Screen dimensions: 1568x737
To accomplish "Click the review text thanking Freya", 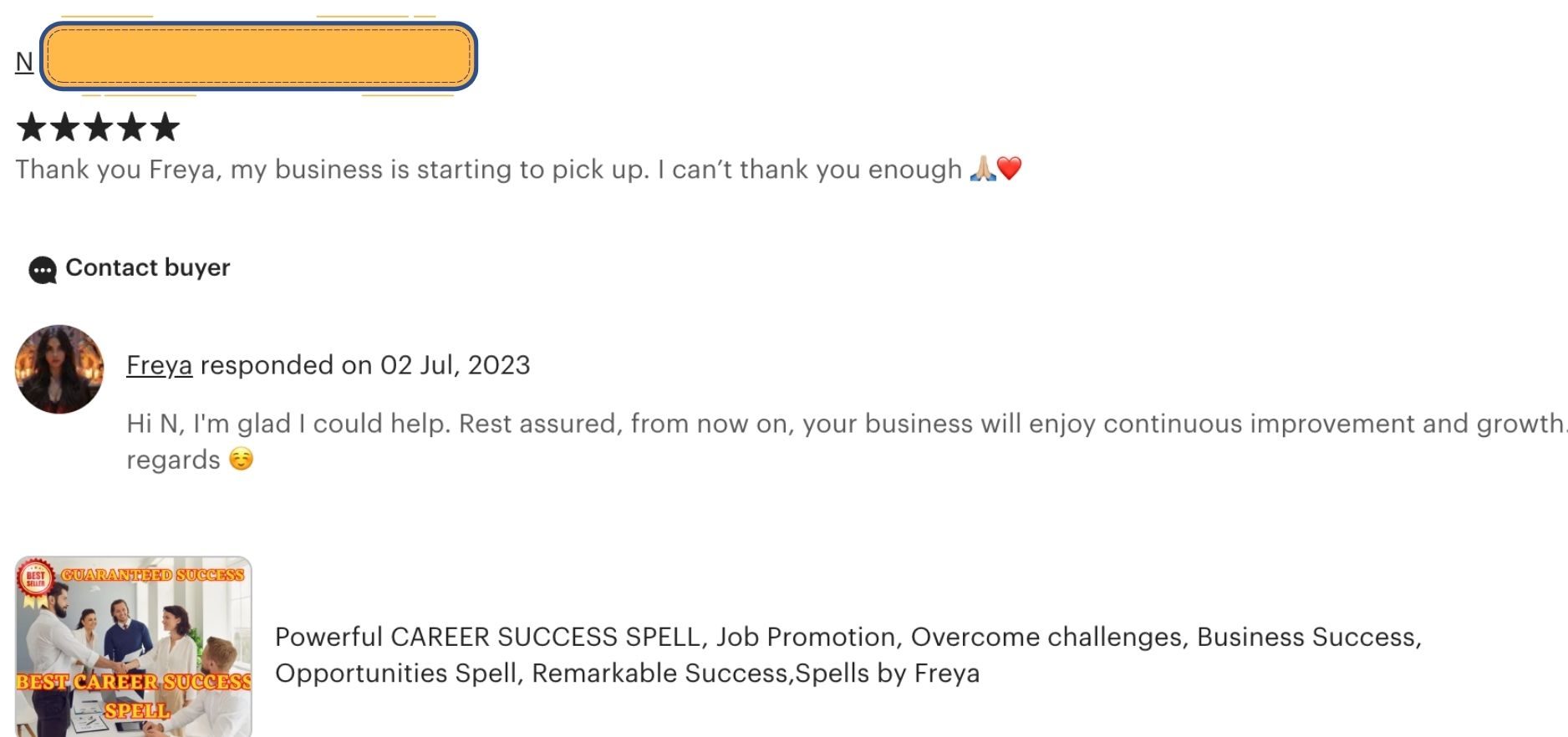I will [489, 170].
